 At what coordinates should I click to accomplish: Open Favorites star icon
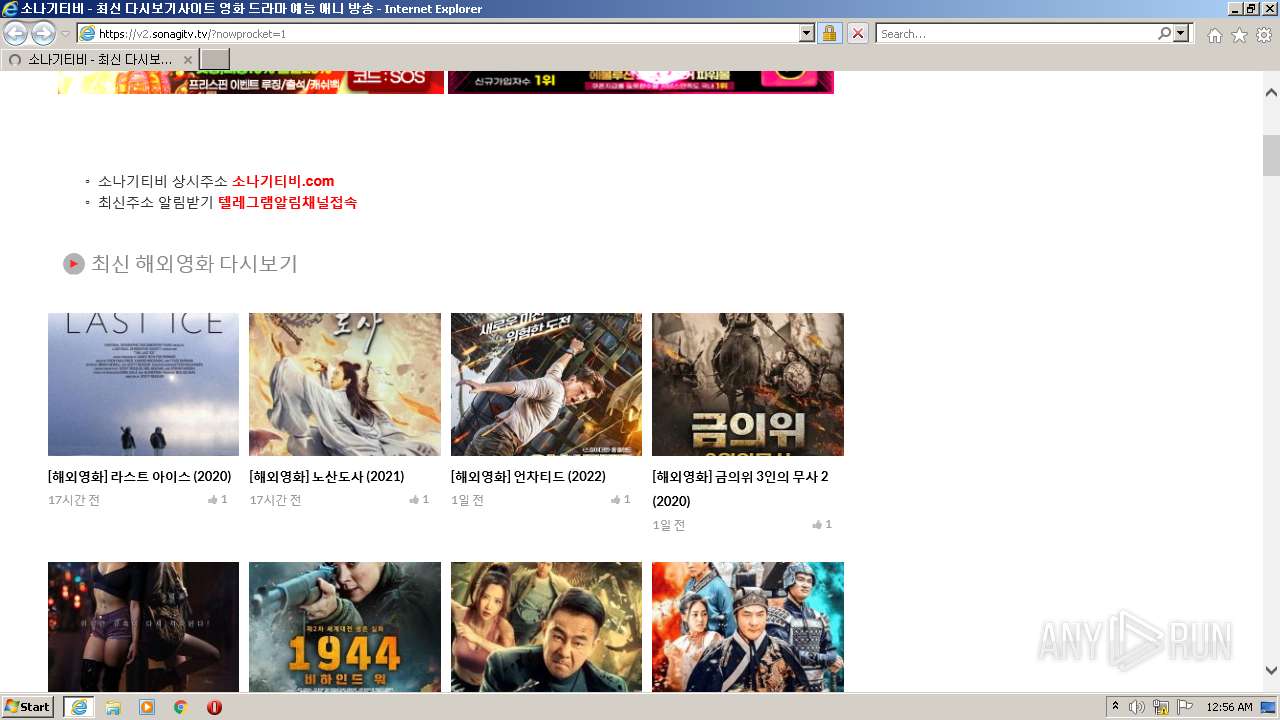(x=1239, y=35)
